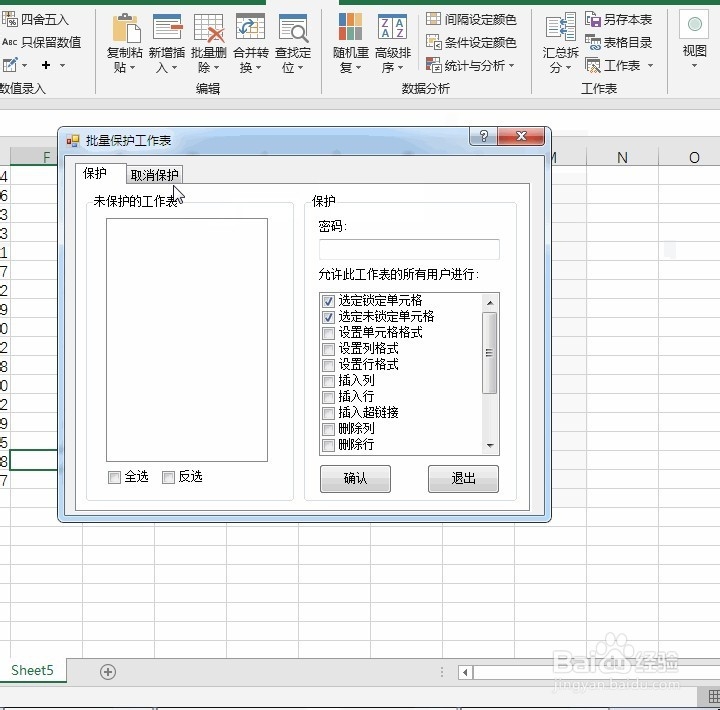720x710 pixels.
Task: Toggle 选定锁定单元格 checkbox
Action: pos(328,301)
